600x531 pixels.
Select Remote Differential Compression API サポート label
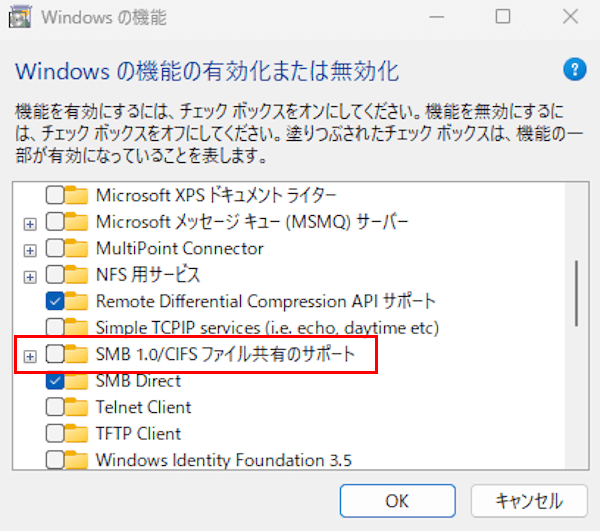click(x=266, y=301)
